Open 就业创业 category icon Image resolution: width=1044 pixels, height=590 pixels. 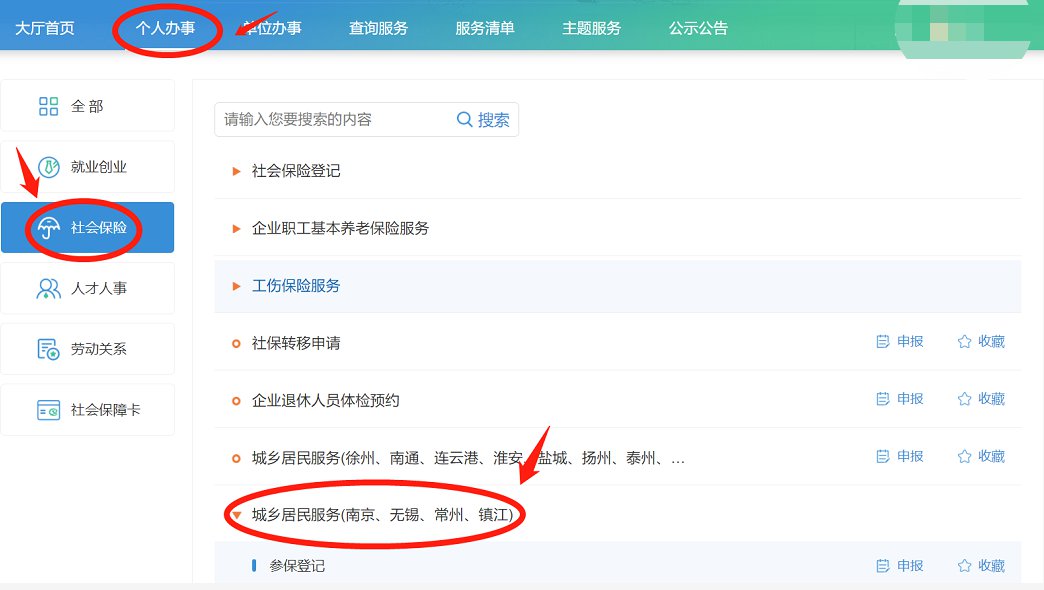[x=48, y=167]
